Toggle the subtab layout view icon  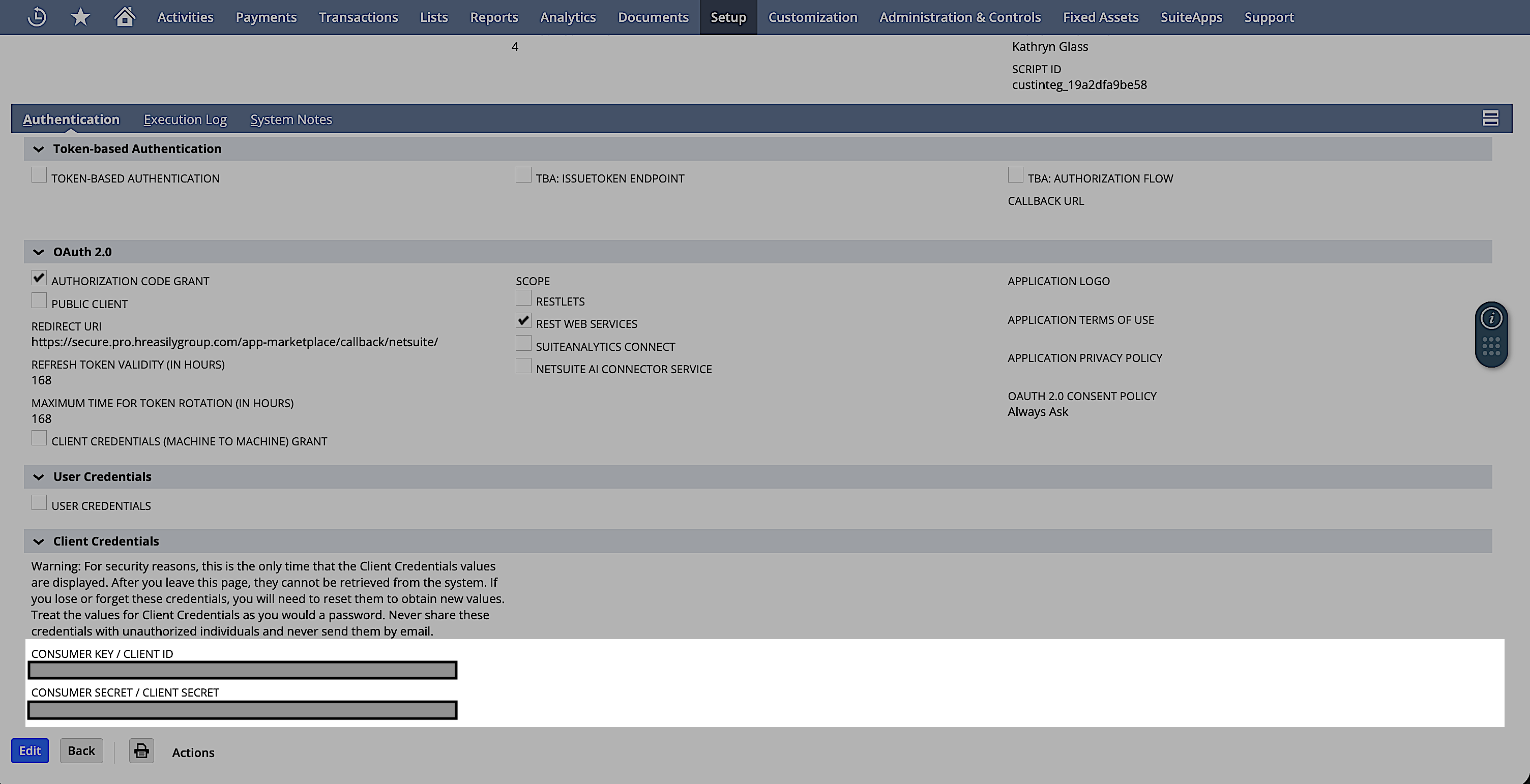coord(1490,118)
